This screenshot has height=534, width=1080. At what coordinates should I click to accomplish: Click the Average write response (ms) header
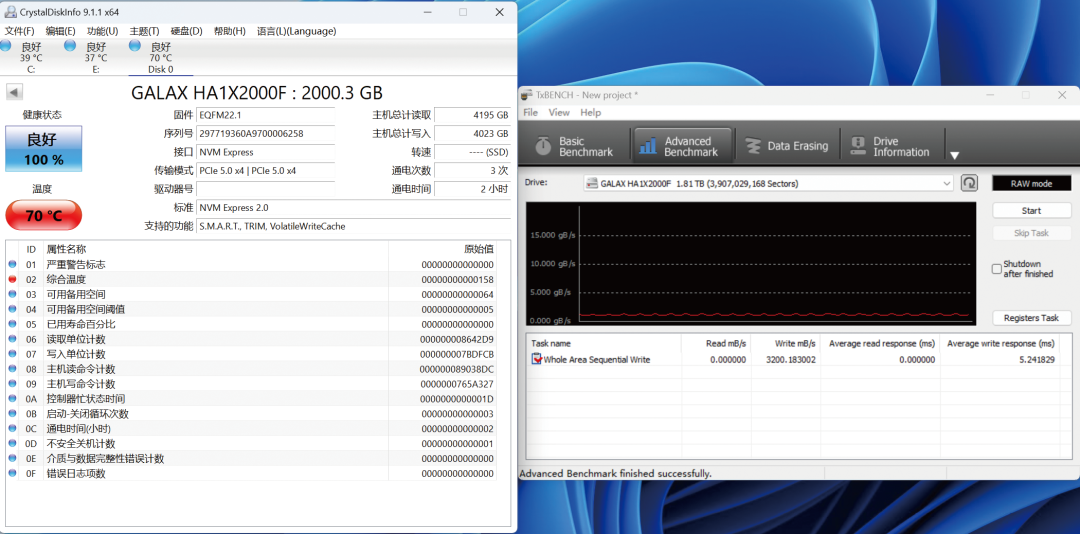1000,343
